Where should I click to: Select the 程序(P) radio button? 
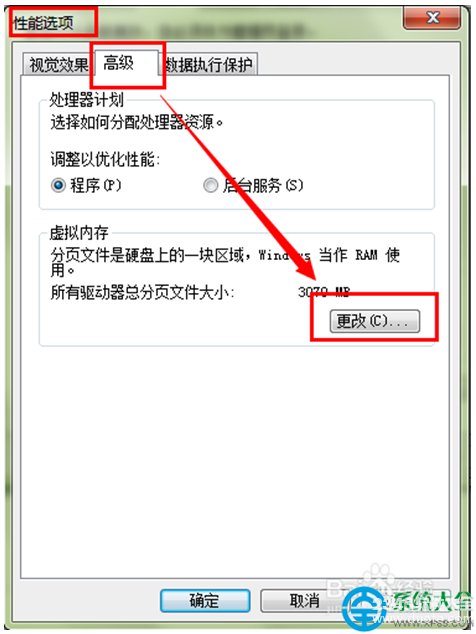point(86,186)
